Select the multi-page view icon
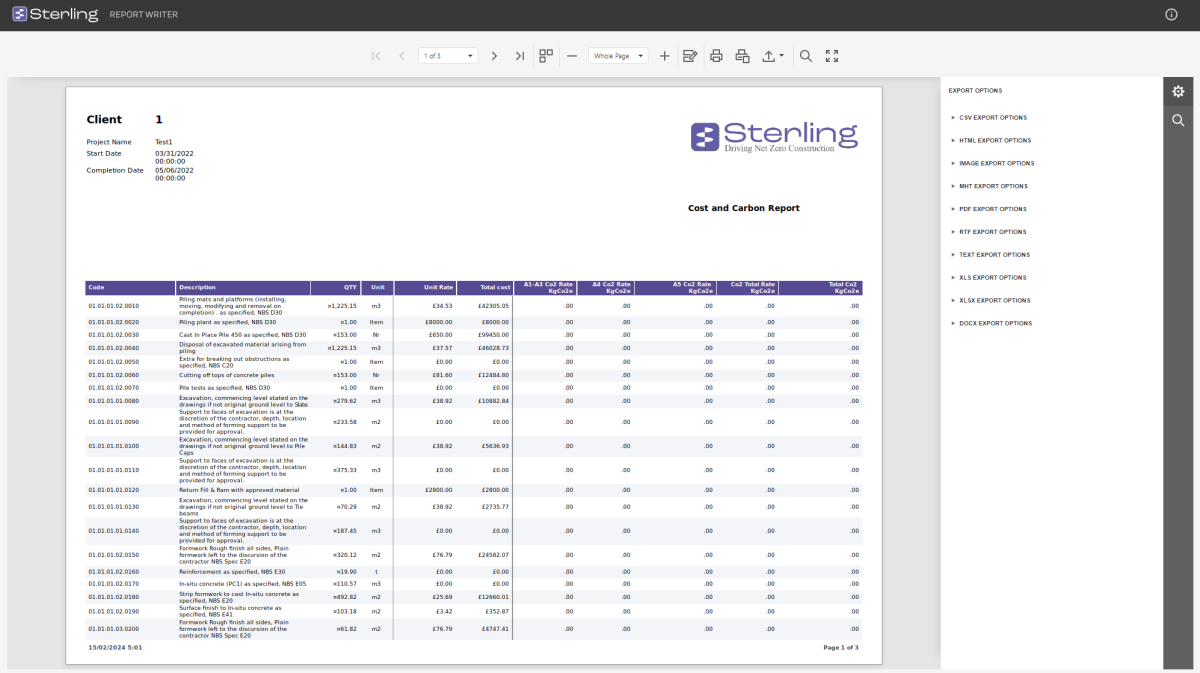This screenshot has width=1200, height=673. click(545, 55)
